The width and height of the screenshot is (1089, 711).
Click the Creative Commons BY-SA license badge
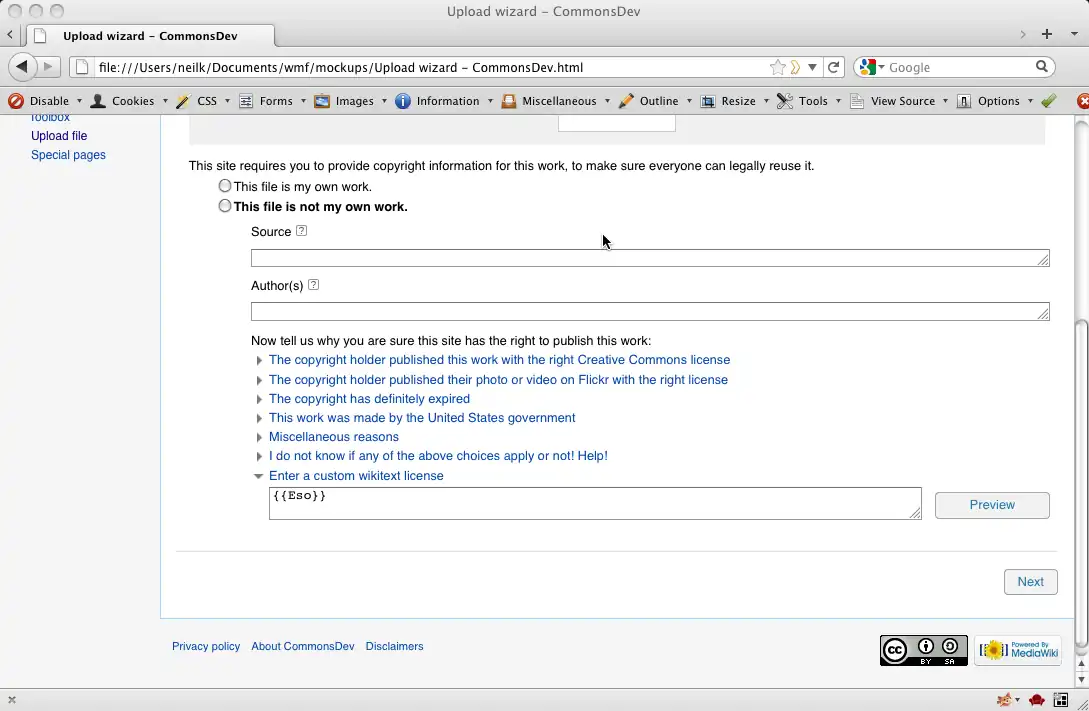[923, 650]
